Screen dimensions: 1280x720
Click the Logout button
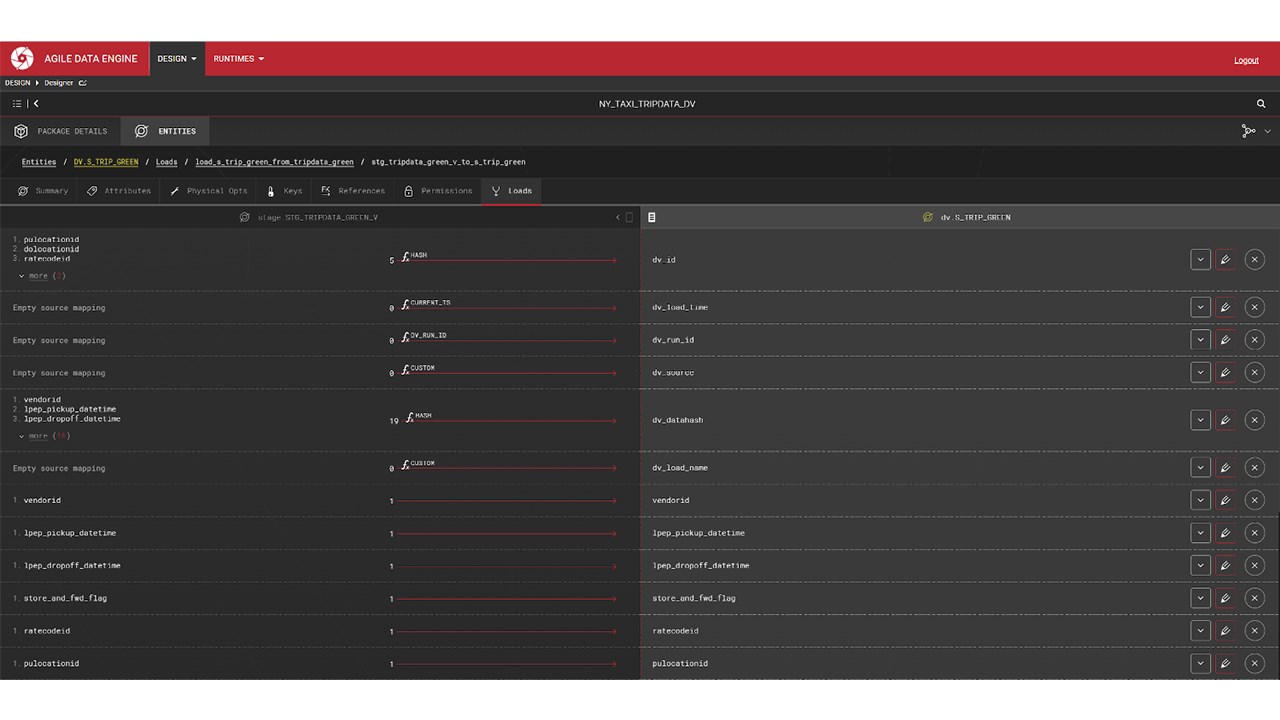coord(1246,60)
